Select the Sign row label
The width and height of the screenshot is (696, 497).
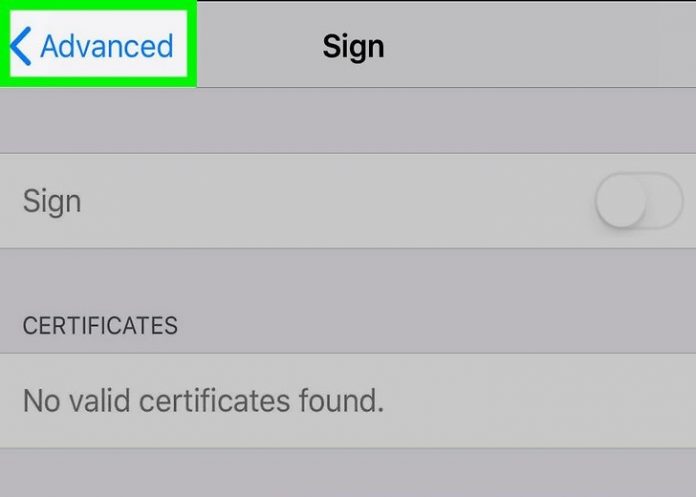tap(52, 202)
